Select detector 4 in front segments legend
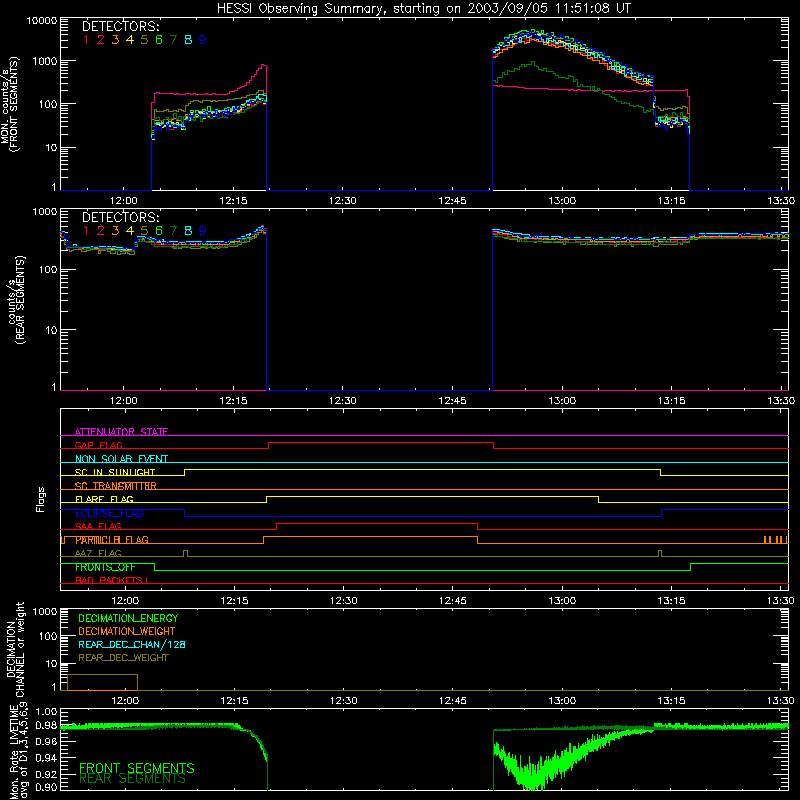The image size is (800, 800). (130, 40)
